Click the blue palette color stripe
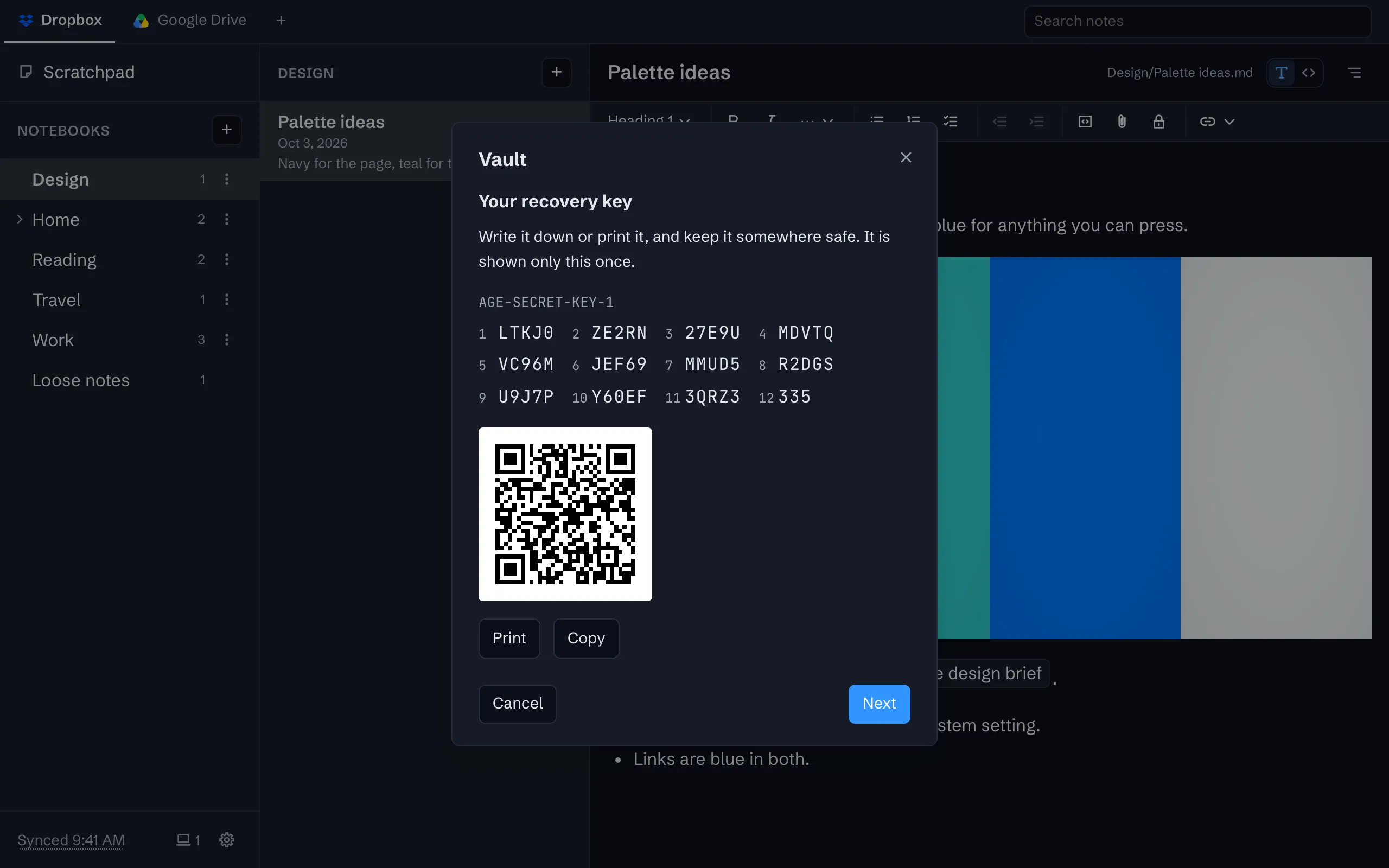 tap(1085, 448)
